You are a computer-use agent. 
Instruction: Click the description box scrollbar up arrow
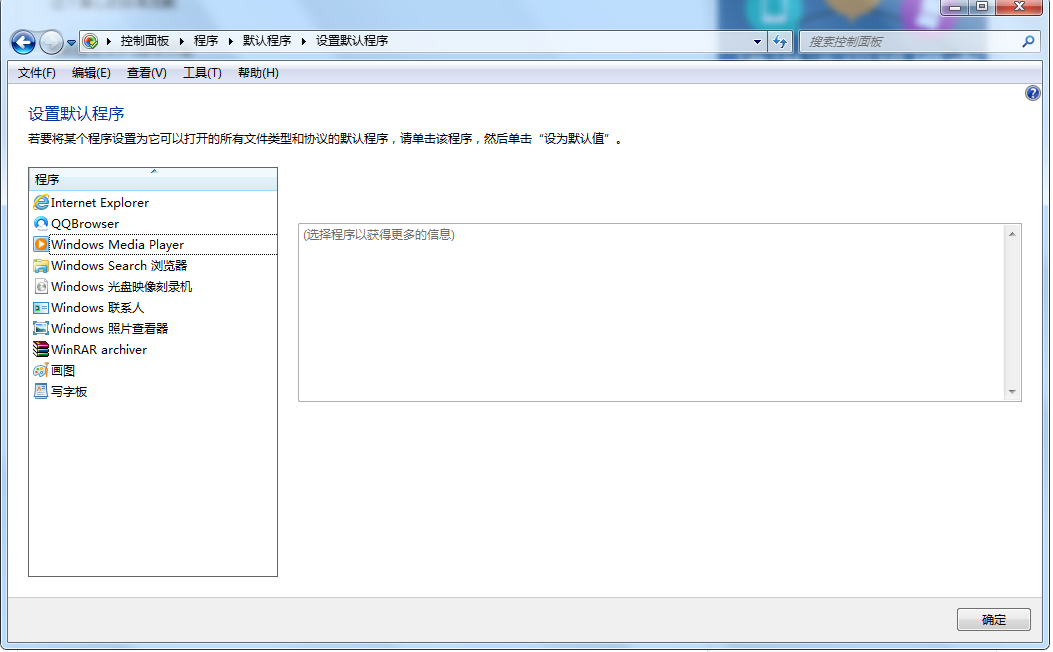click(x=1012, y=234)
